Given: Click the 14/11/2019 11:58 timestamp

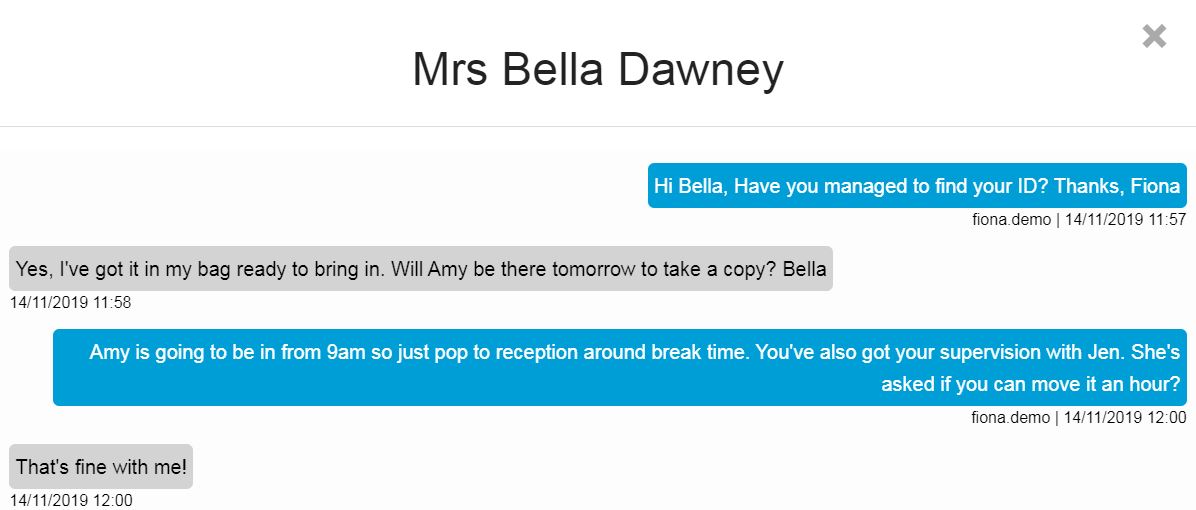Looking at the screenshot, I should (70, 302).
